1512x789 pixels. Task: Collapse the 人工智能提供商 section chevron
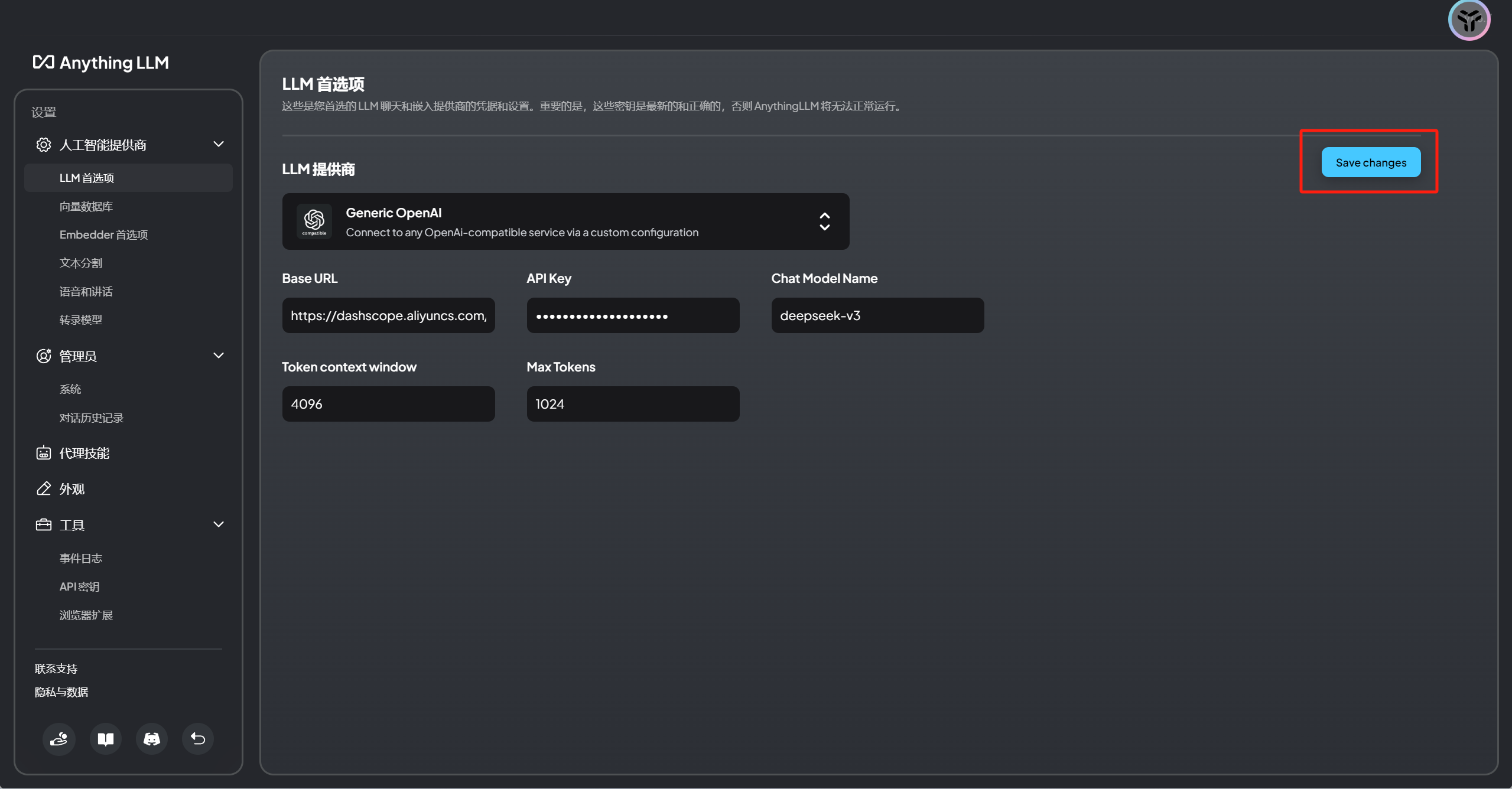coord(219,145)
